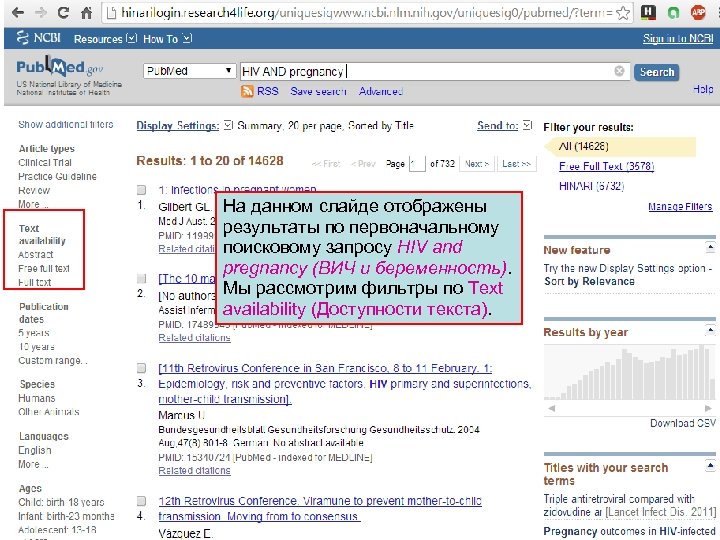Go to browser home icon
This screenshot has height=540, width=720.
tap(86, 13)
